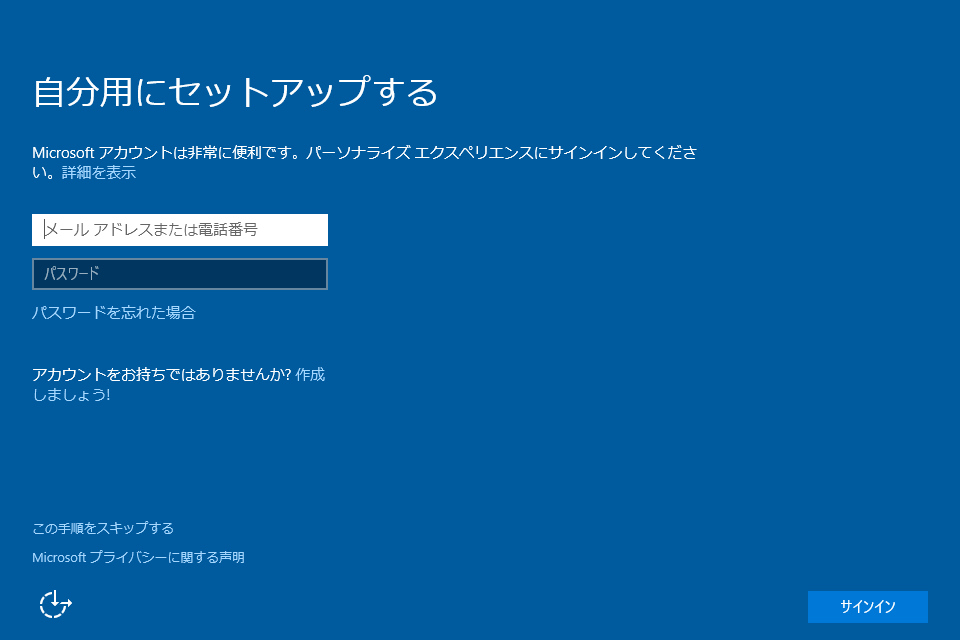Click the サインイン button

868,606
